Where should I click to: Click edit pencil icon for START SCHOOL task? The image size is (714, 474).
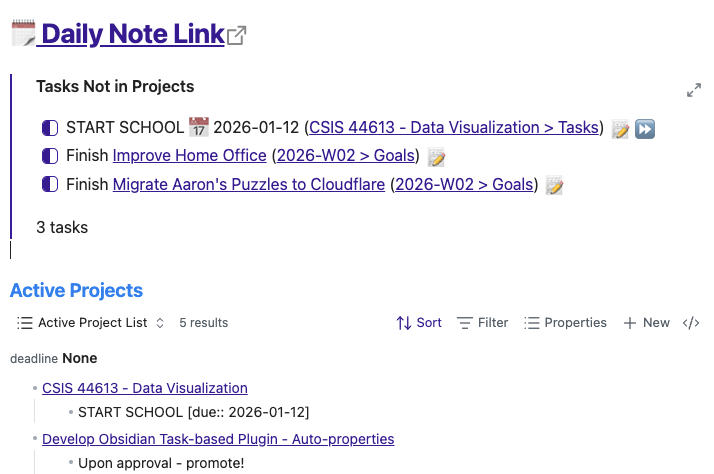[x=620, y=129]
